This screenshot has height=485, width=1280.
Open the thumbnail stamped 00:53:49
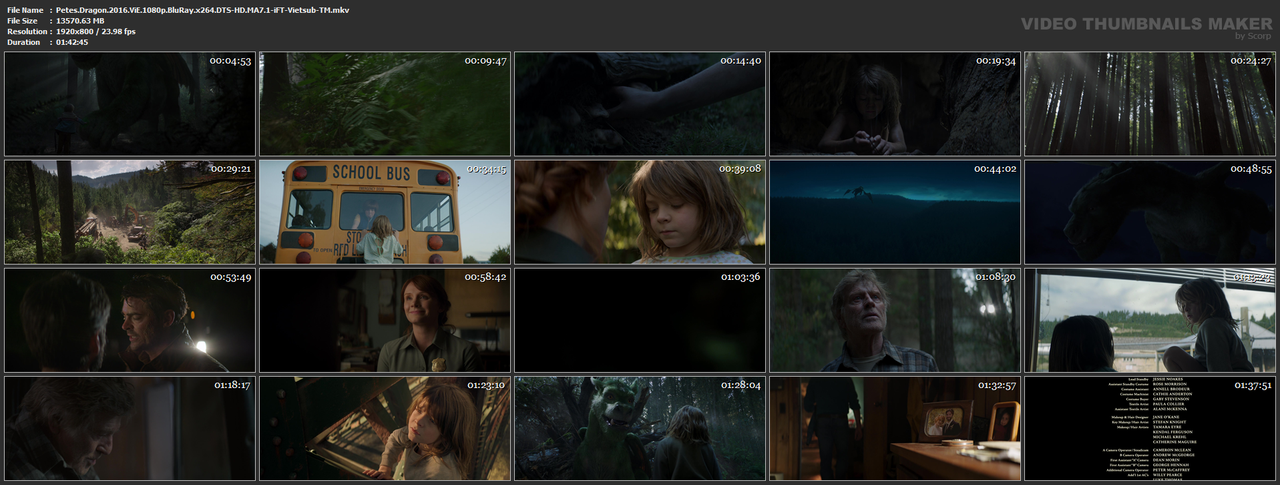point(130,320)
